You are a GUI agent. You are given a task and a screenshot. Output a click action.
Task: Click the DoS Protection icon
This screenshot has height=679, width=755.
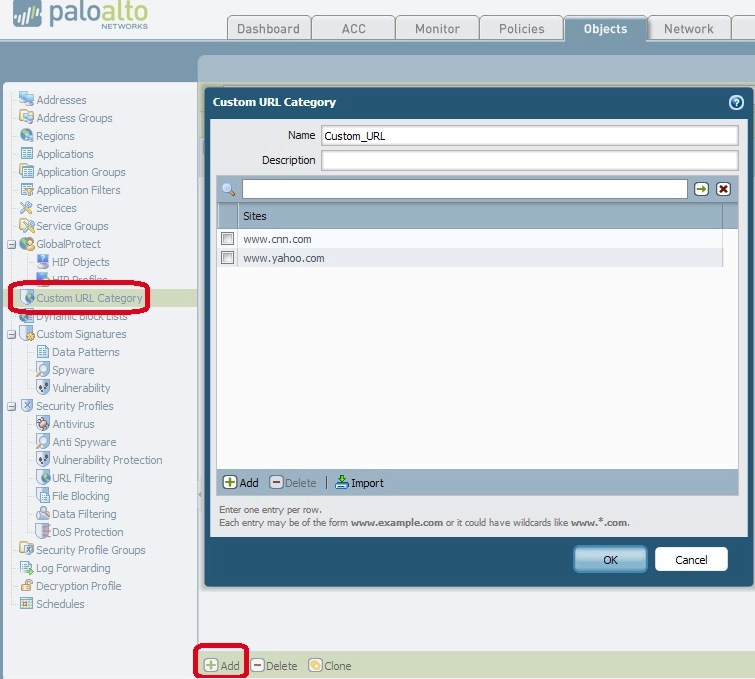pyautogui.click(x=43, y=531)
